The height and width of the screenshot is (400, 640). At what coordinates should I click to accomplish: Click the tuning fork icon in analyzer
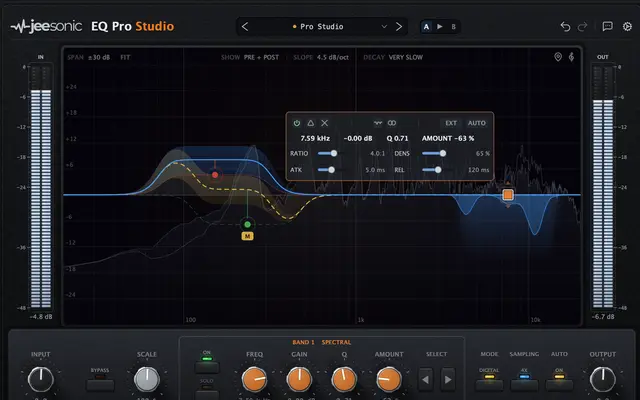click(x=571, y=57)
